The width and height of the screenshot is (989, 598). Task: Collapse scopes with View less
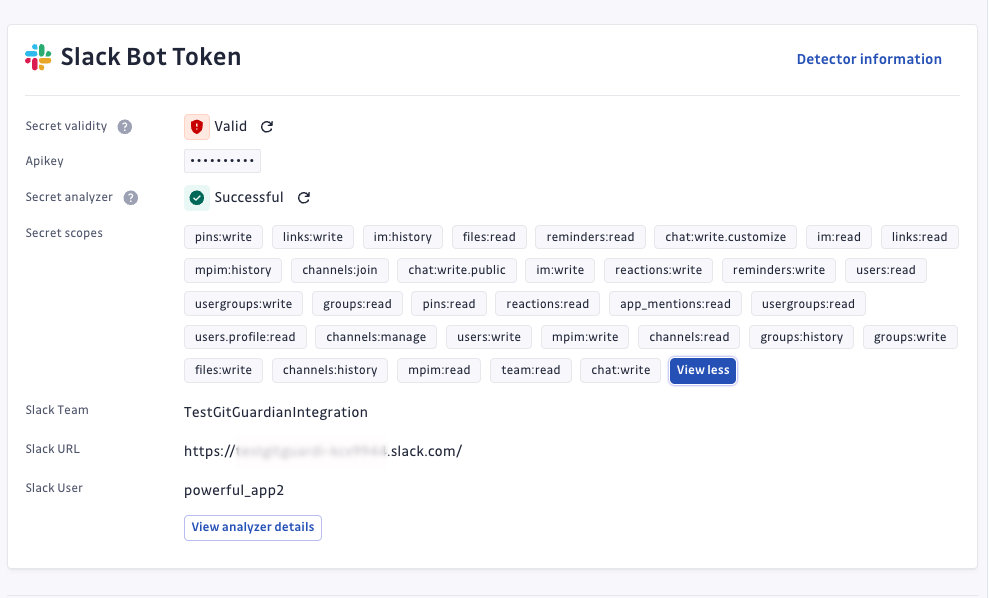(703, 370)
